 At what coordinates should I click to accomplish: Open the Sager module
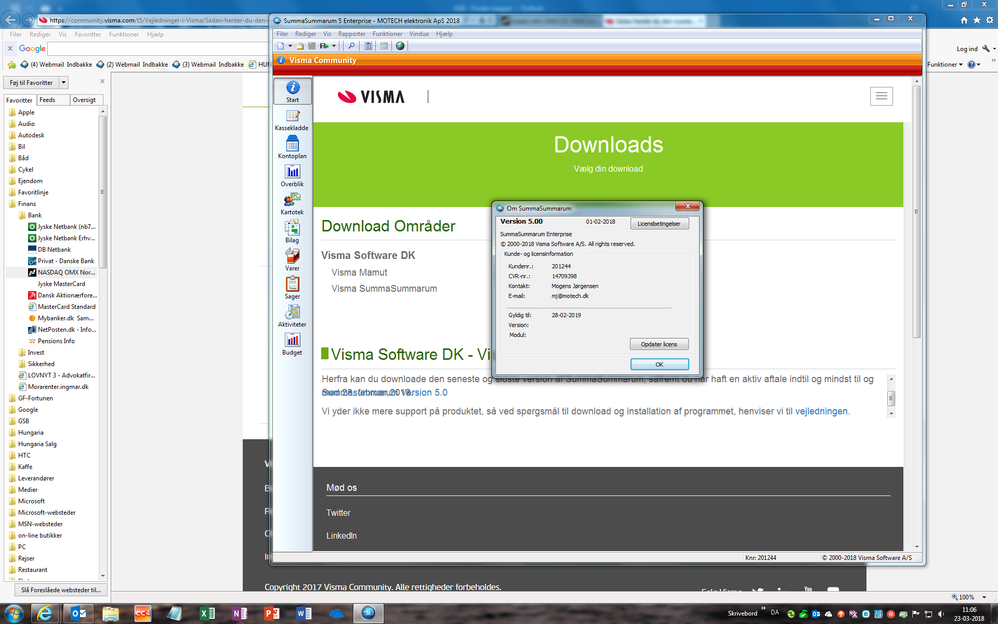(292, 288)
